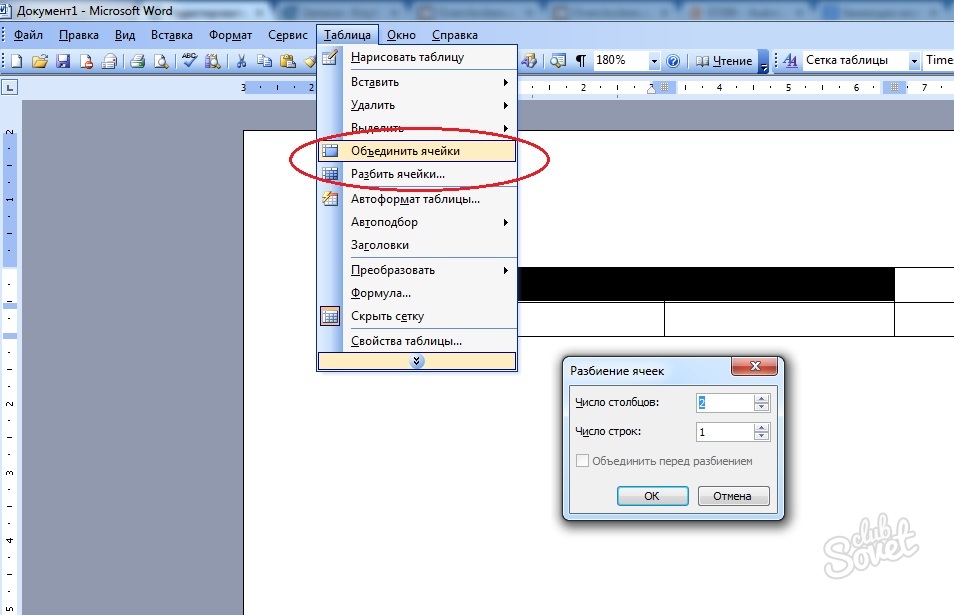954x615 pixels.
Task: Copy the selection with the Copy icon
Action: (264, 61)
